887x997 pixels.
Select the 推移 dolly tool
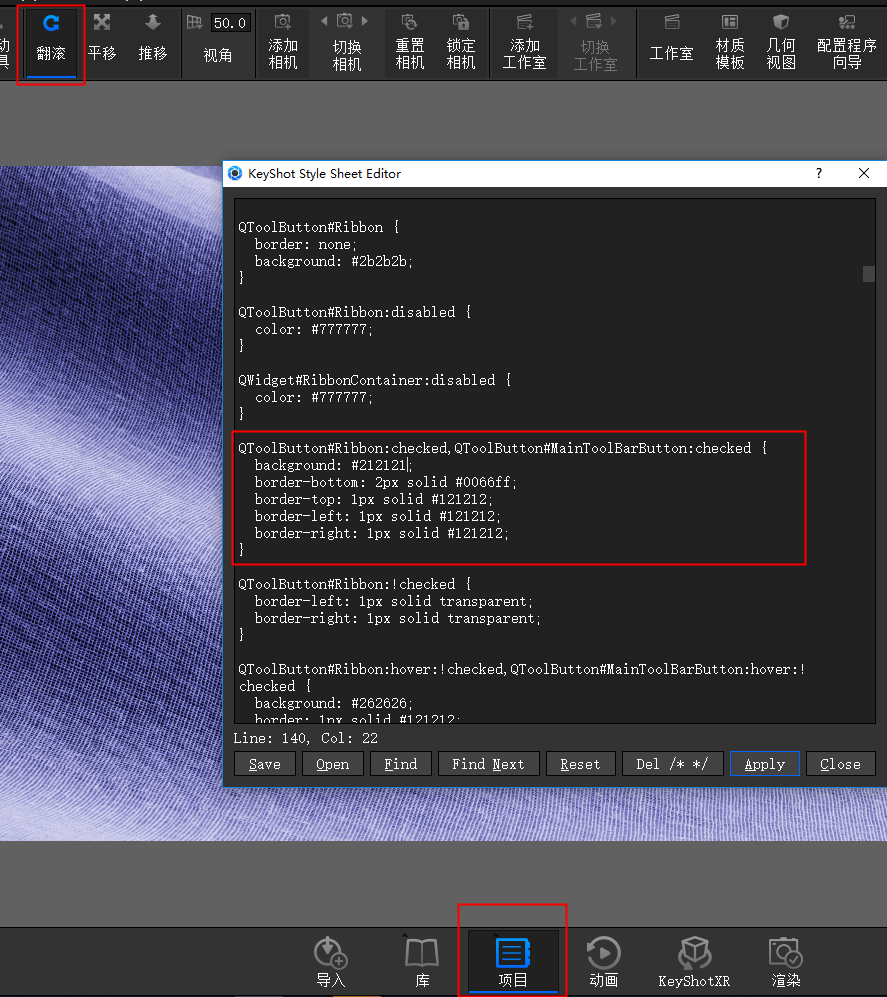click(x=153, y=41)
